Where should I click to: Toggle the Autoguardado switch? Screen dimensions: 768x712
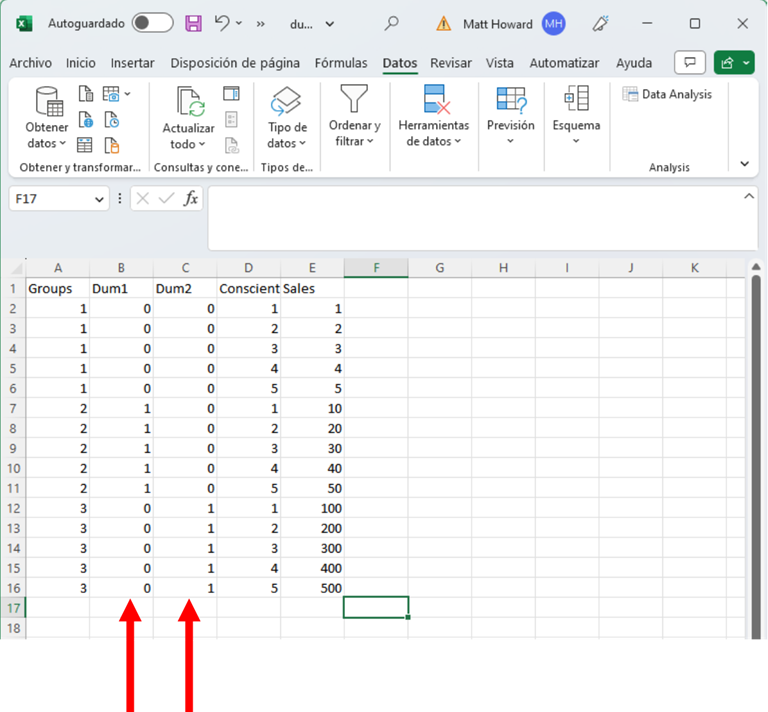point(152,23)
